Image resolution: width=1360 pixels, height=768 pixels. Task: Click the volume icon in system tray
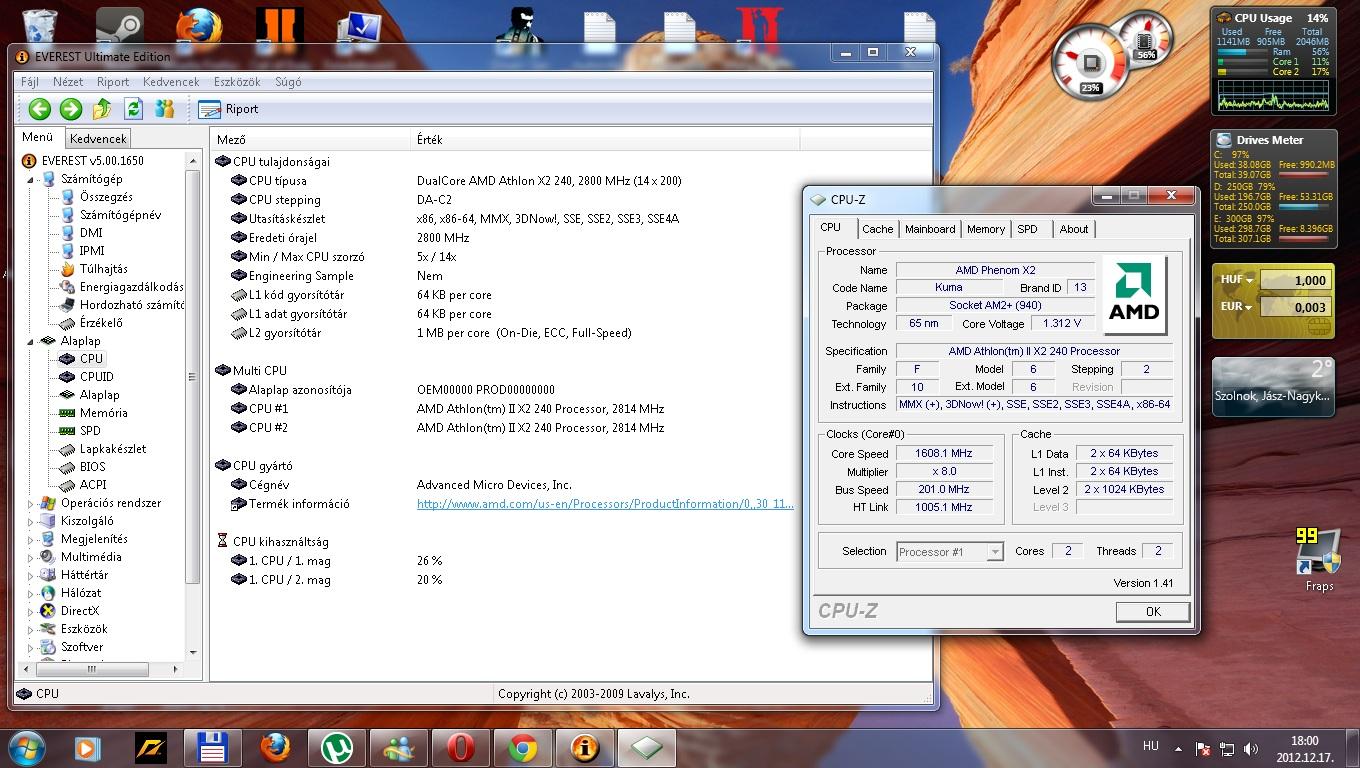1250,748
